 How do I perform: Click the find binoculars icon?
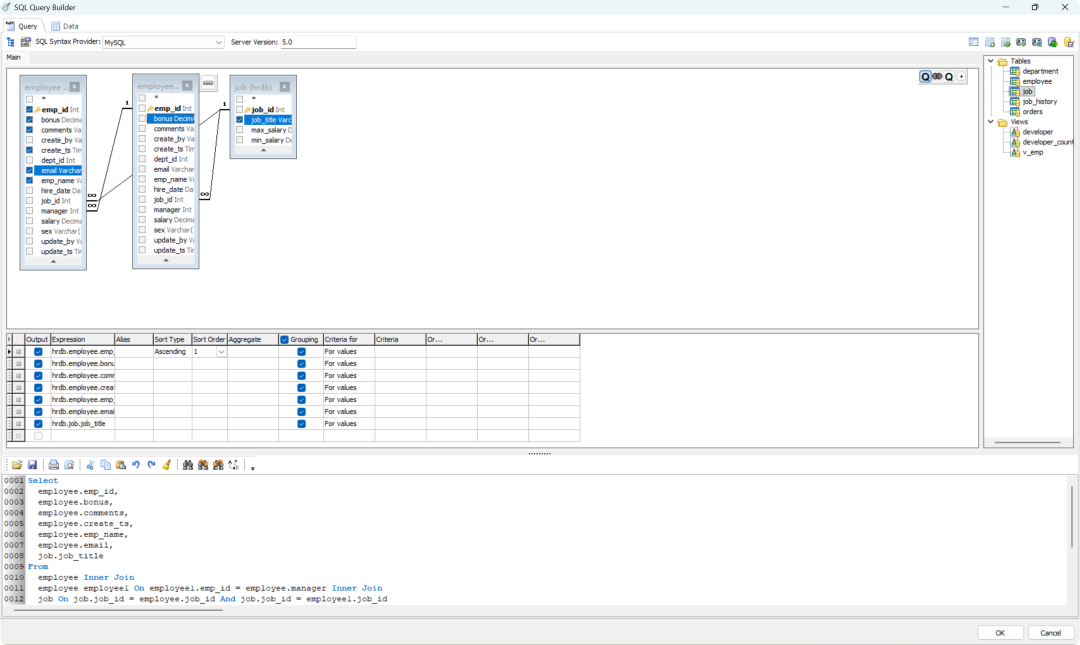(x=187, y=465)
